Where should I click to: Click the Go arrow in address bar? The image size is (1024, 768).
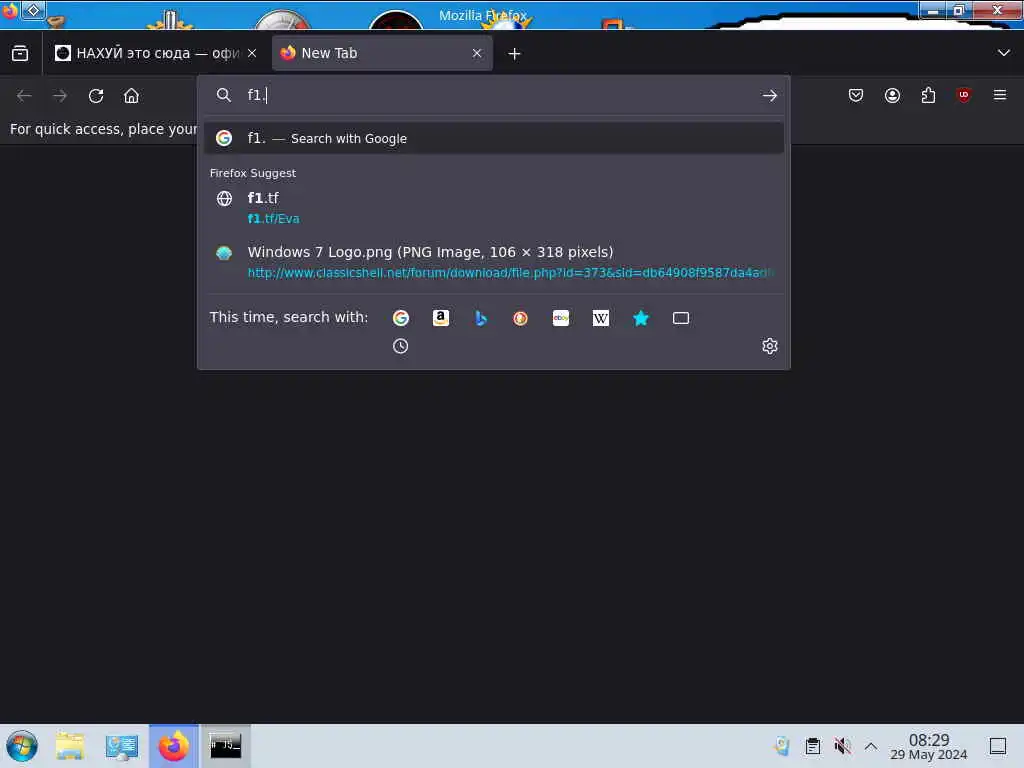click(x=770, y=95)
